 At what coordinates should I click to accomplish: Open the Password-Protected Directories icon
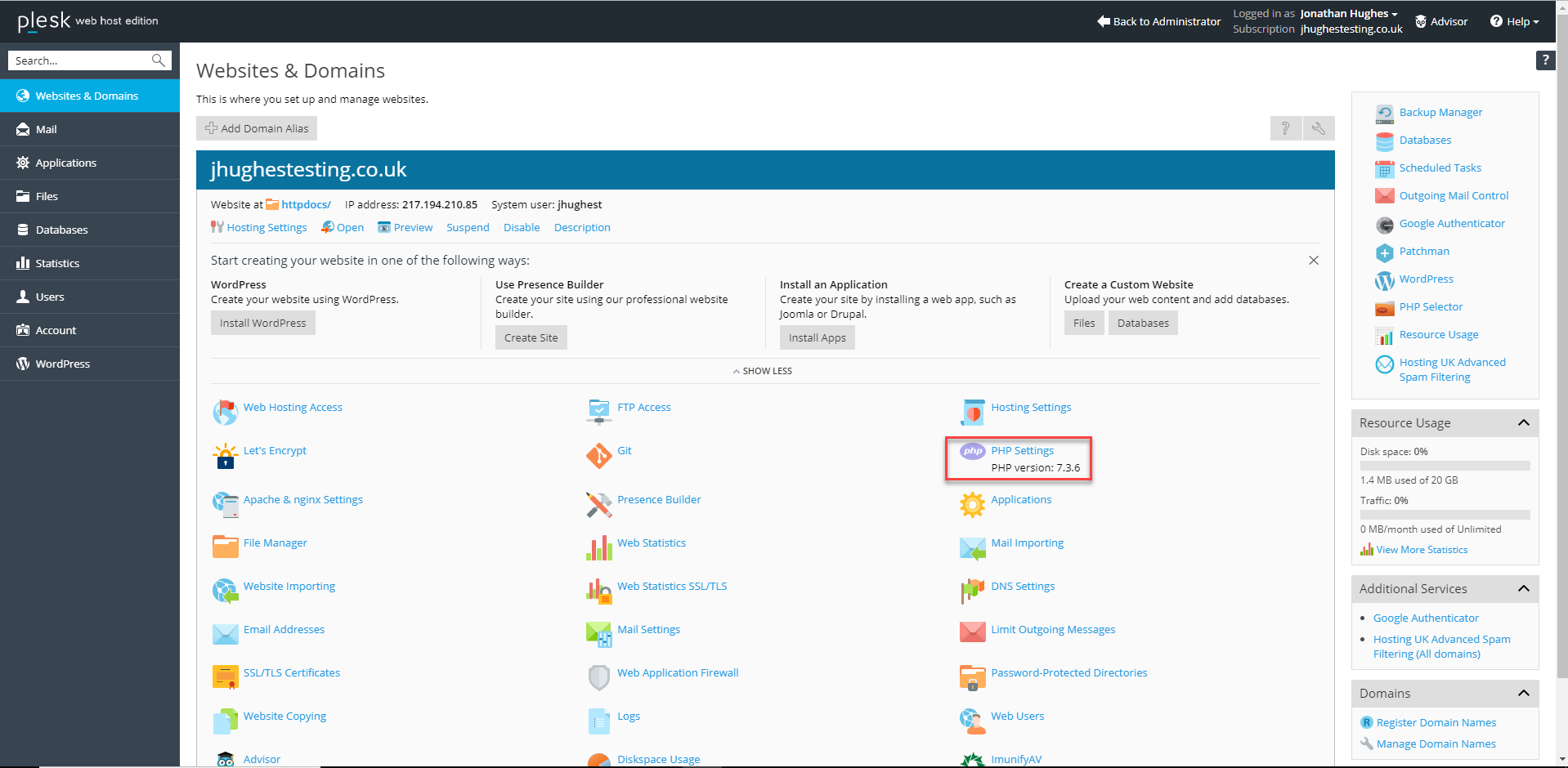(973, 677)
